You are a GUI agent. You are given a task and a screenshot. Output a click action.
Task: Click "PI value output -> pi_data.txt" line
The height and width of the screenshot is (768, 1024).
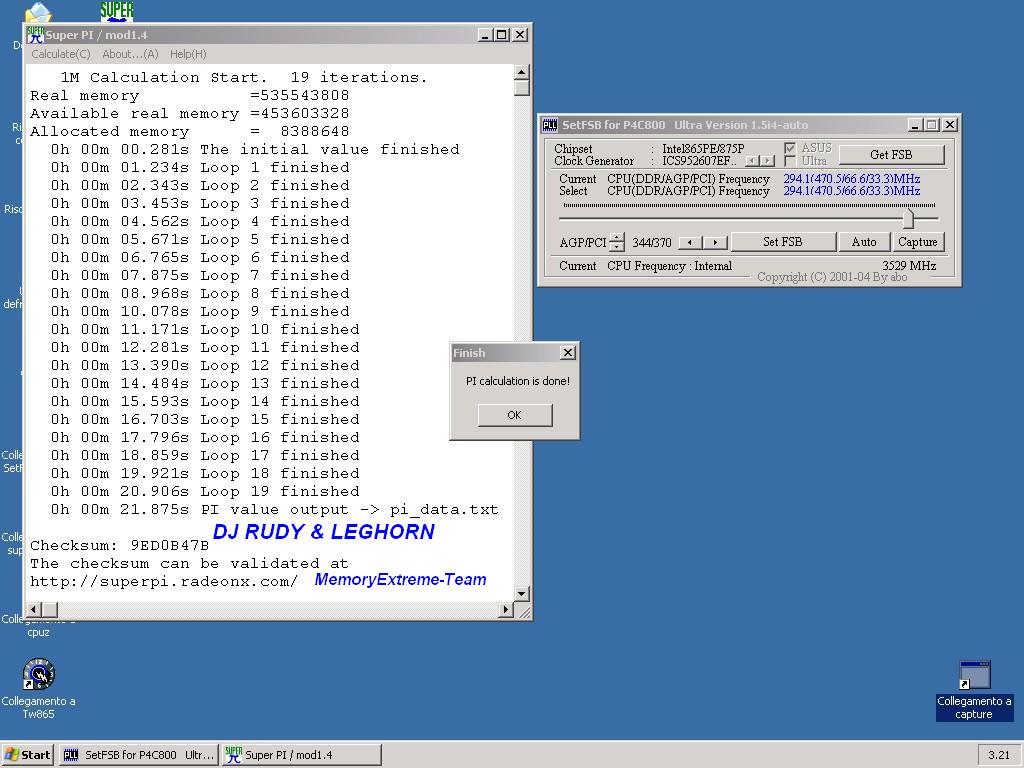274,509
